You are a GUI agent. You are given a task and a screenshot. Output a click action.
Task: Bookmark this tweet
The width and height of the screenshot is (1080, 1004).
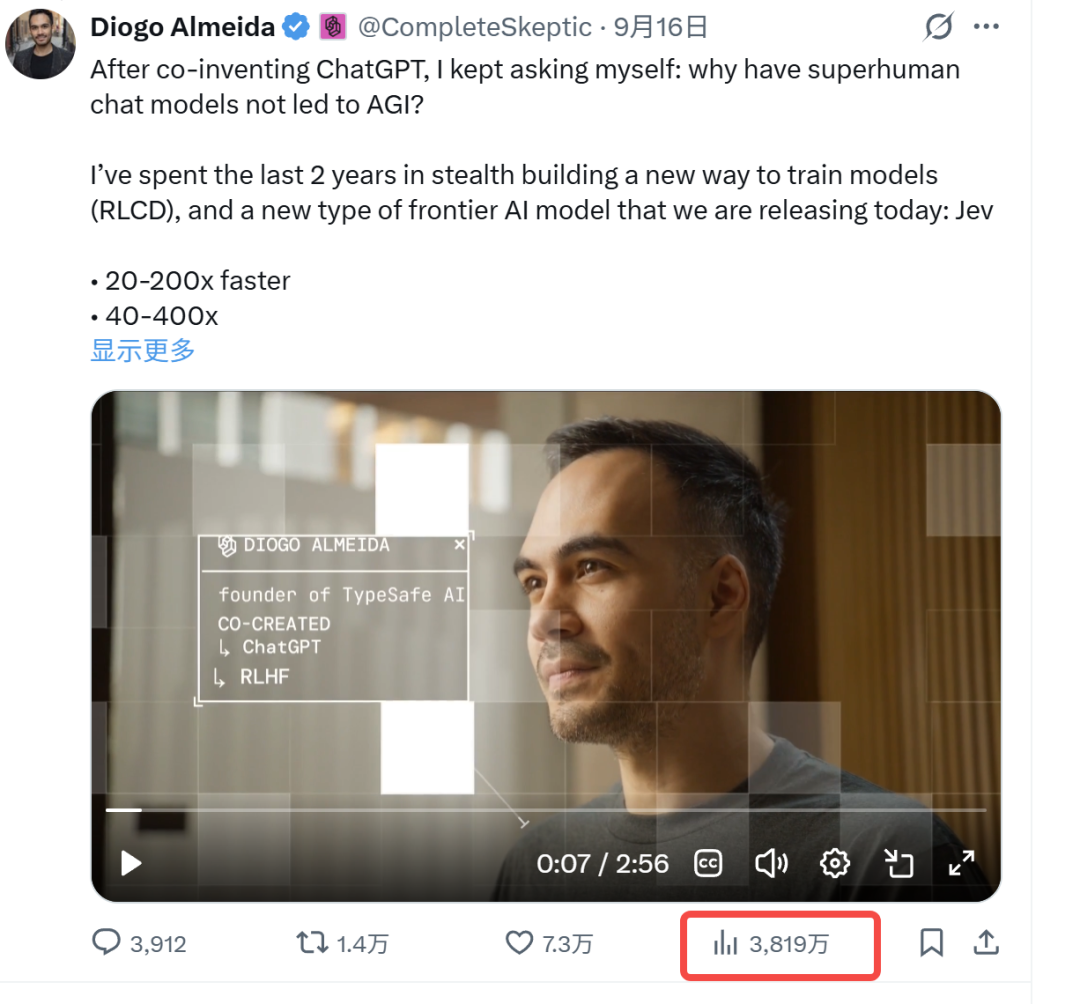(x=931, y=943)
